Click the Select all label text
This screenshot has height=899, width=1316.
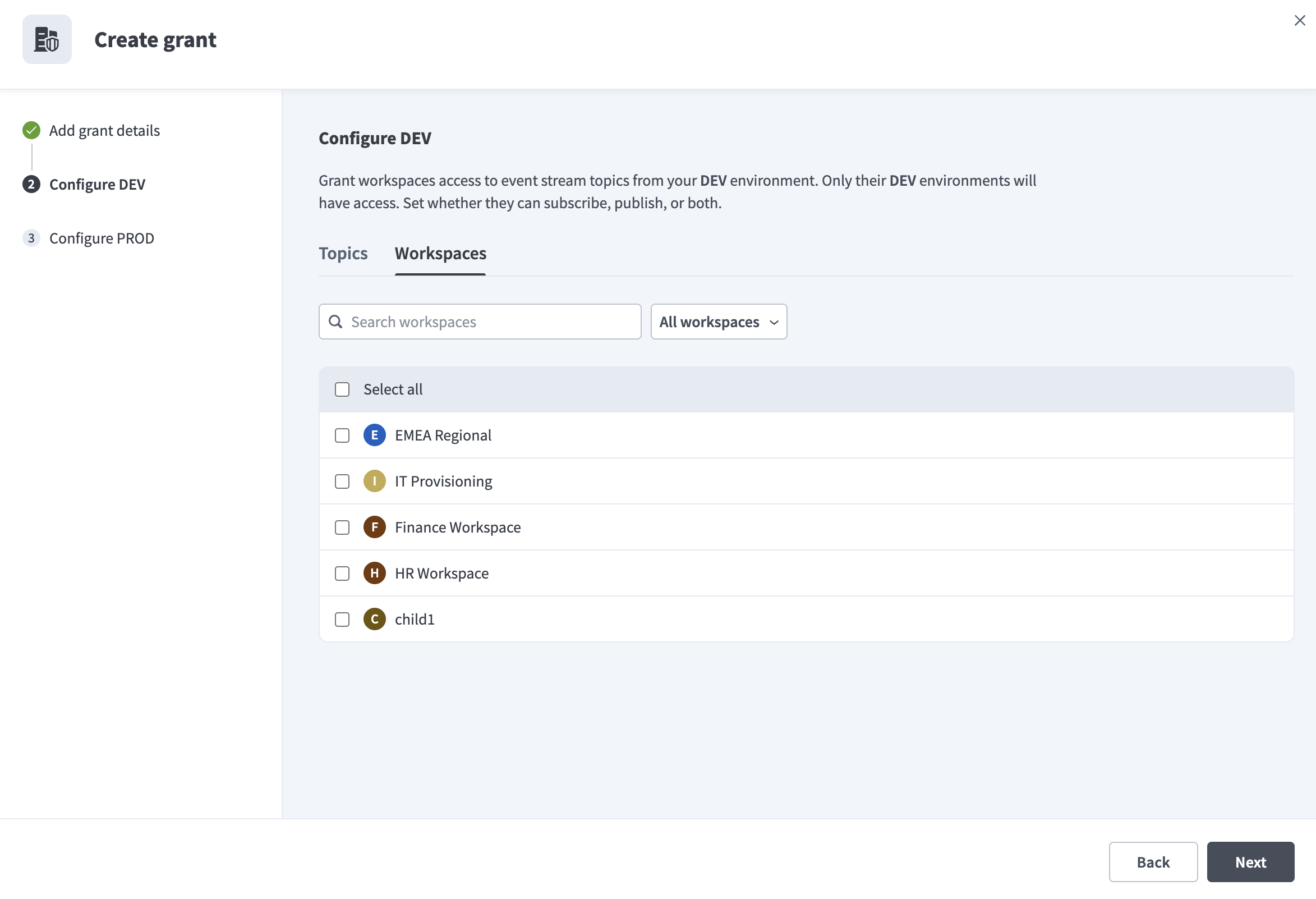tap(393, 390)
